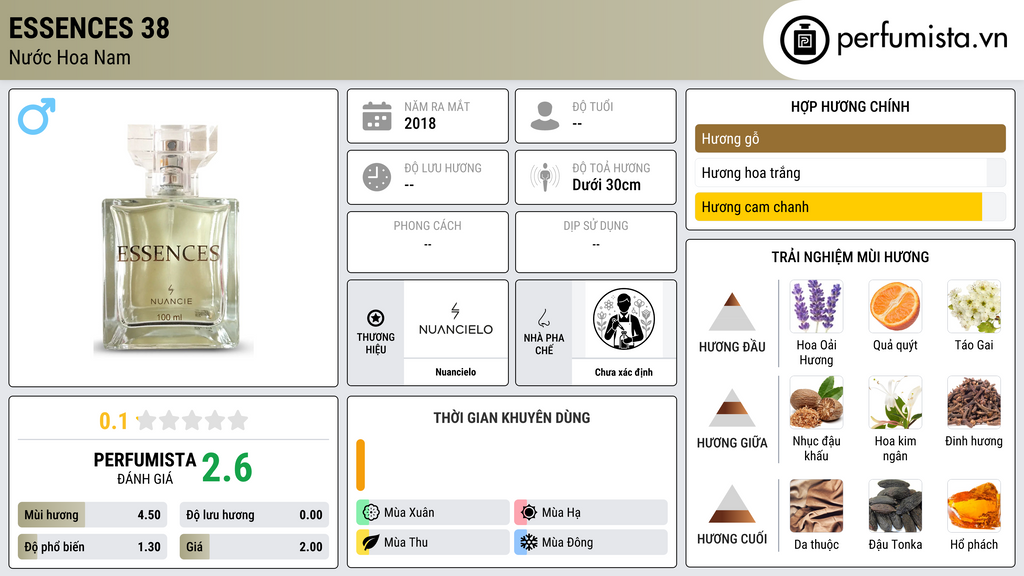Open the Hoa Oải Hương lavender note thumbnail
The height and width of the screenshot is (576, 1024).
tap(816, 306)
